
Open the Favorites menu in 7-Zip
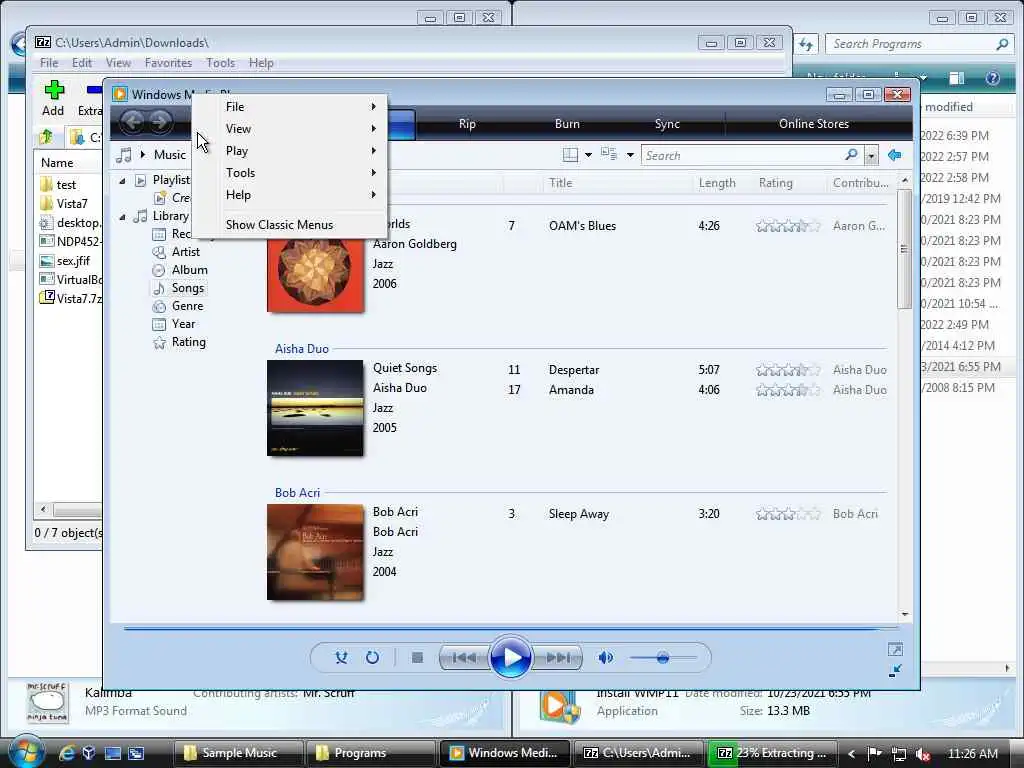(168, 63)
